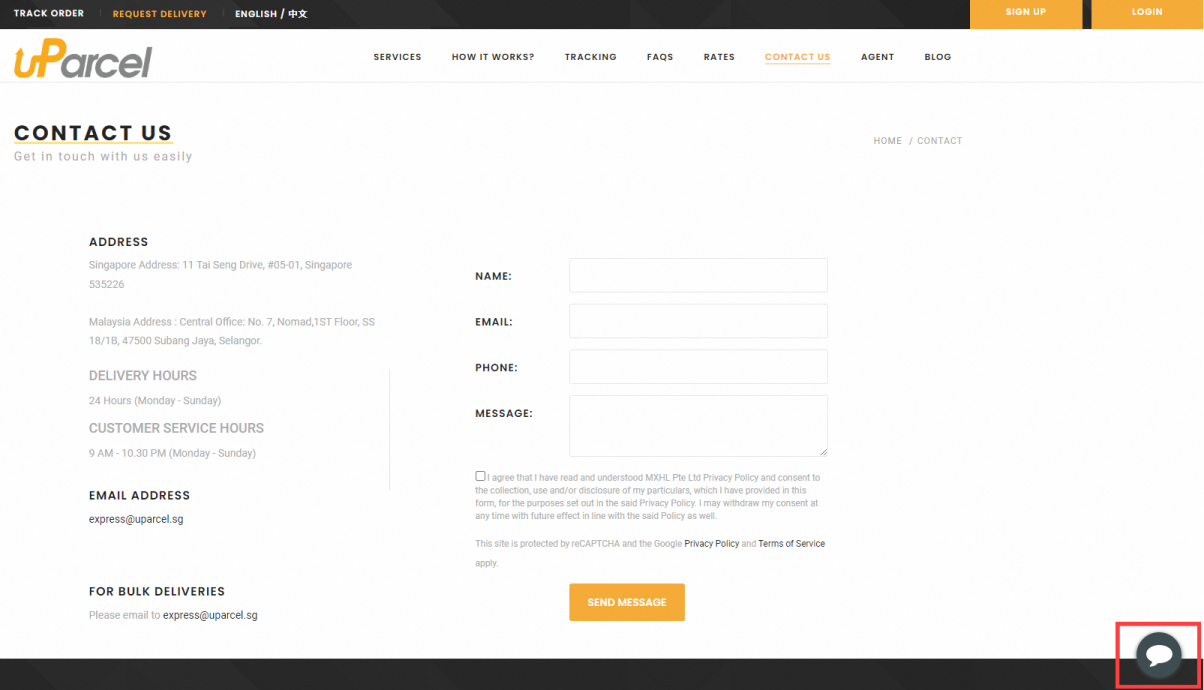
Task: Click the Delivery Hours heading
Action: [143, 376]
